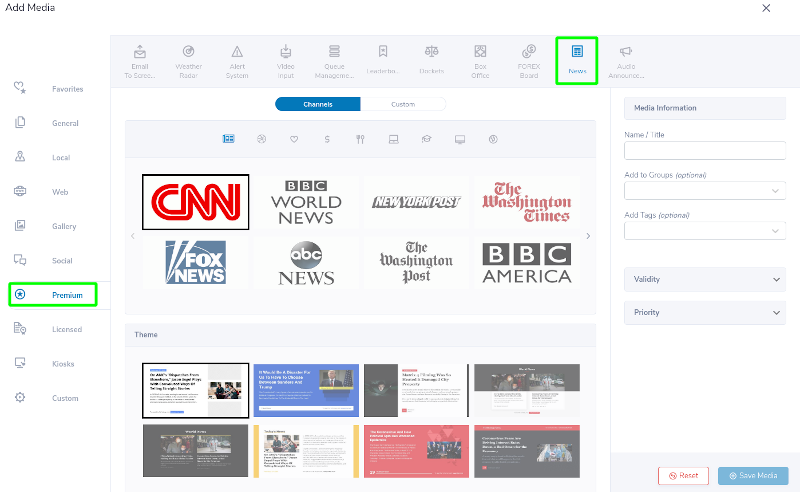
Task: Open the Add to Groups dropdown
Action: (x=705, y=191)
